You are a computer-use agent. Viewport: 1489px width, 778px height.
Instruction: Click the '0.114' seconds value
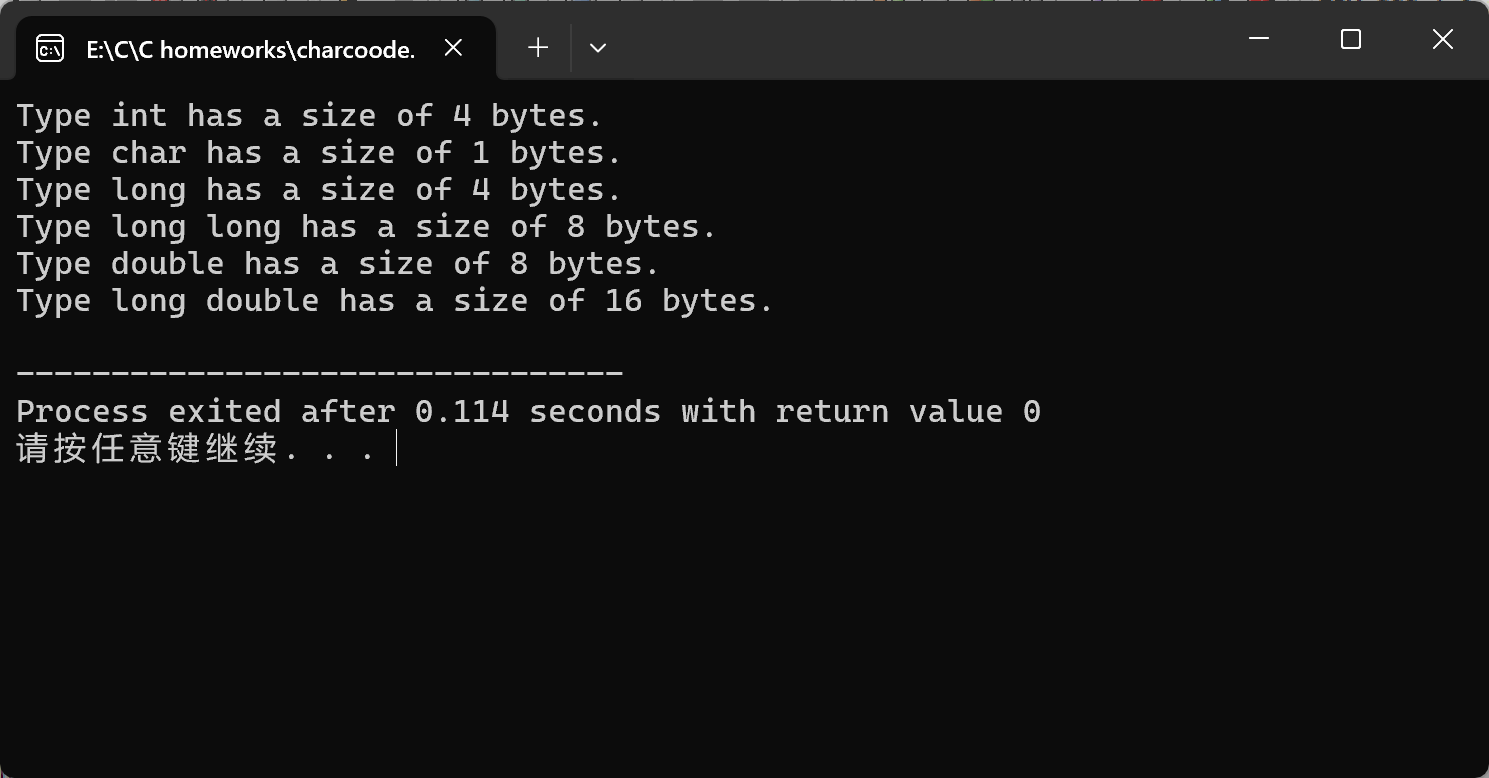[x=462, y=412]
